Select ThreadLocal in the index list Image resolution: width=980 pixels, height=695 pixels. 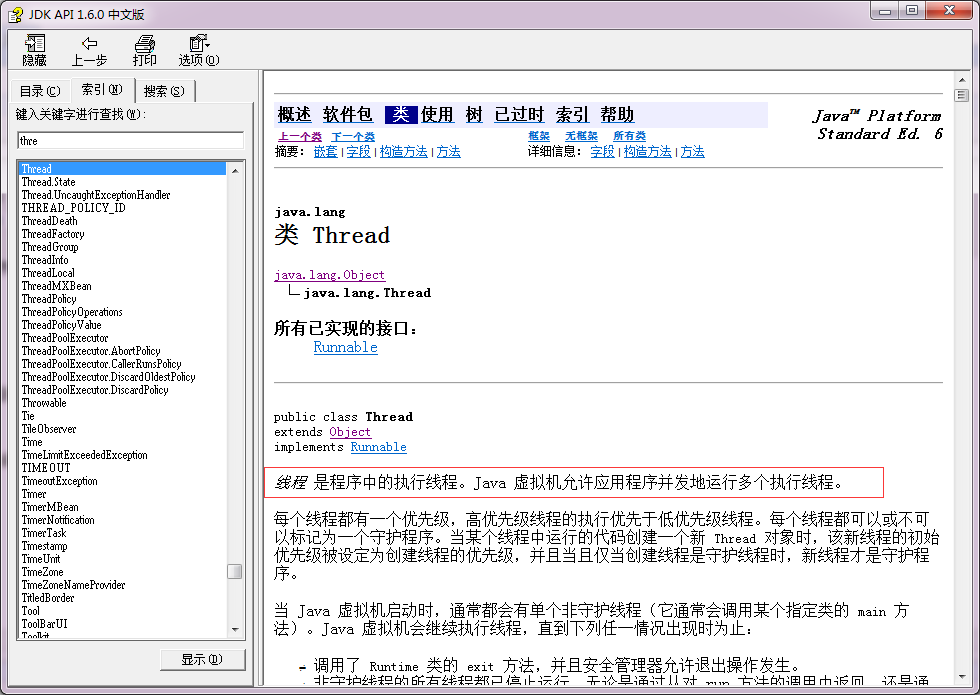pyautogui.click(x=48, y=273)
